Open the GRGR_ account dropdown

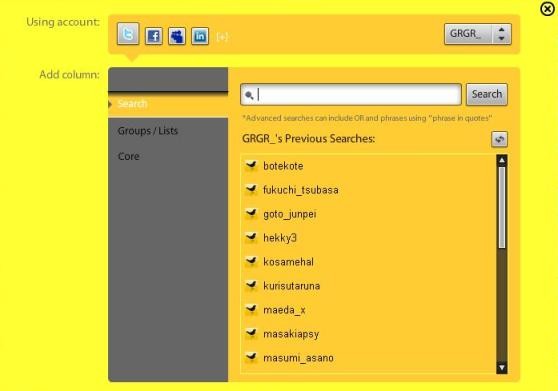point(478,34)
